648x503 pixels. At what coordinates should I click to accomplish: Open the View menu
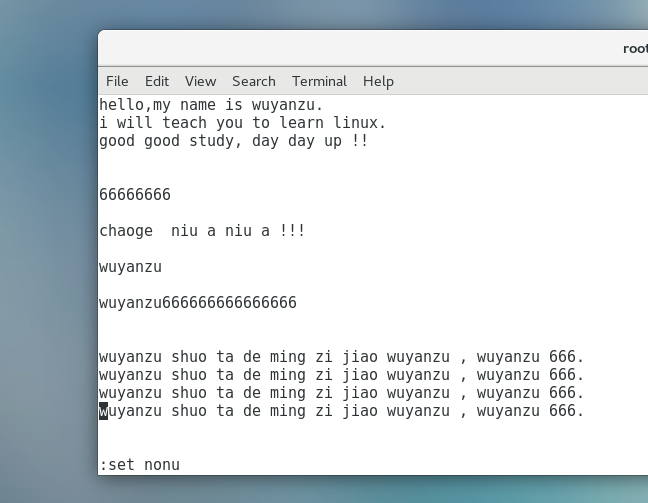coord(200,81)
